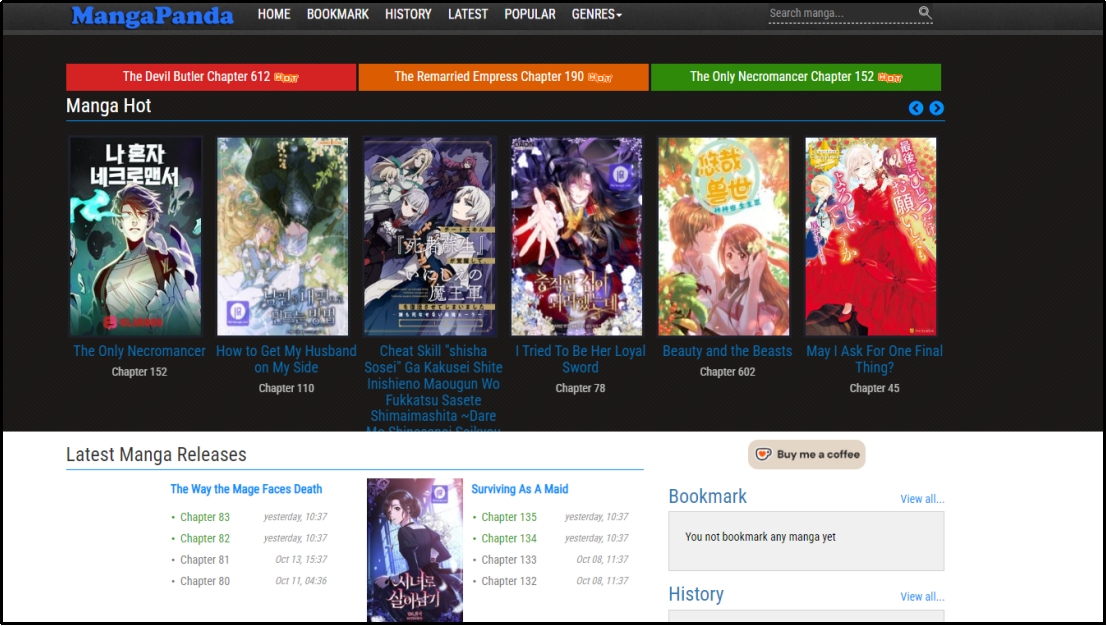Open Beauty and the Beasts cover image
This screenshot has height=626, width=1107.
coord(724,236)
